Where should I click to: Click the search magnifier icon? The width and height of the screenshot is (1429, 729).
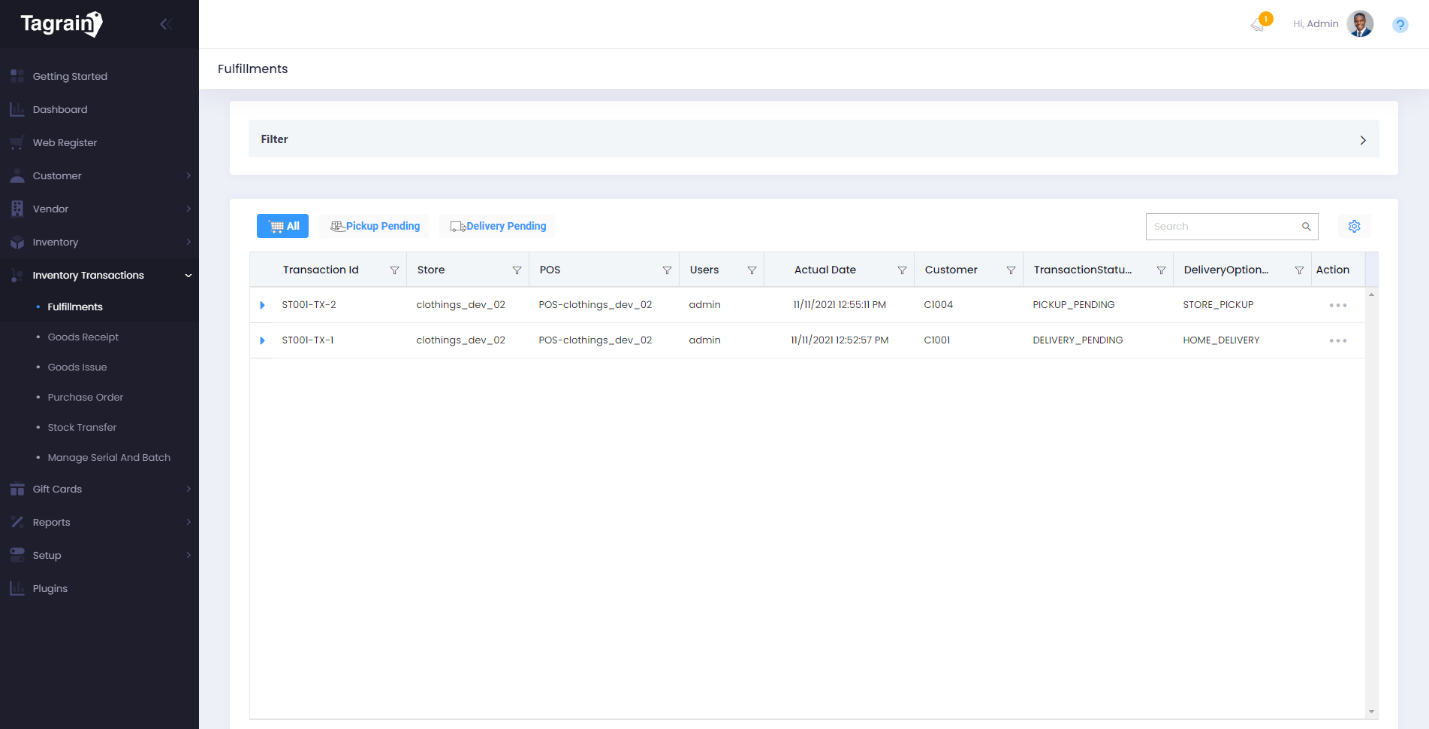click(x=1306, y=226)
